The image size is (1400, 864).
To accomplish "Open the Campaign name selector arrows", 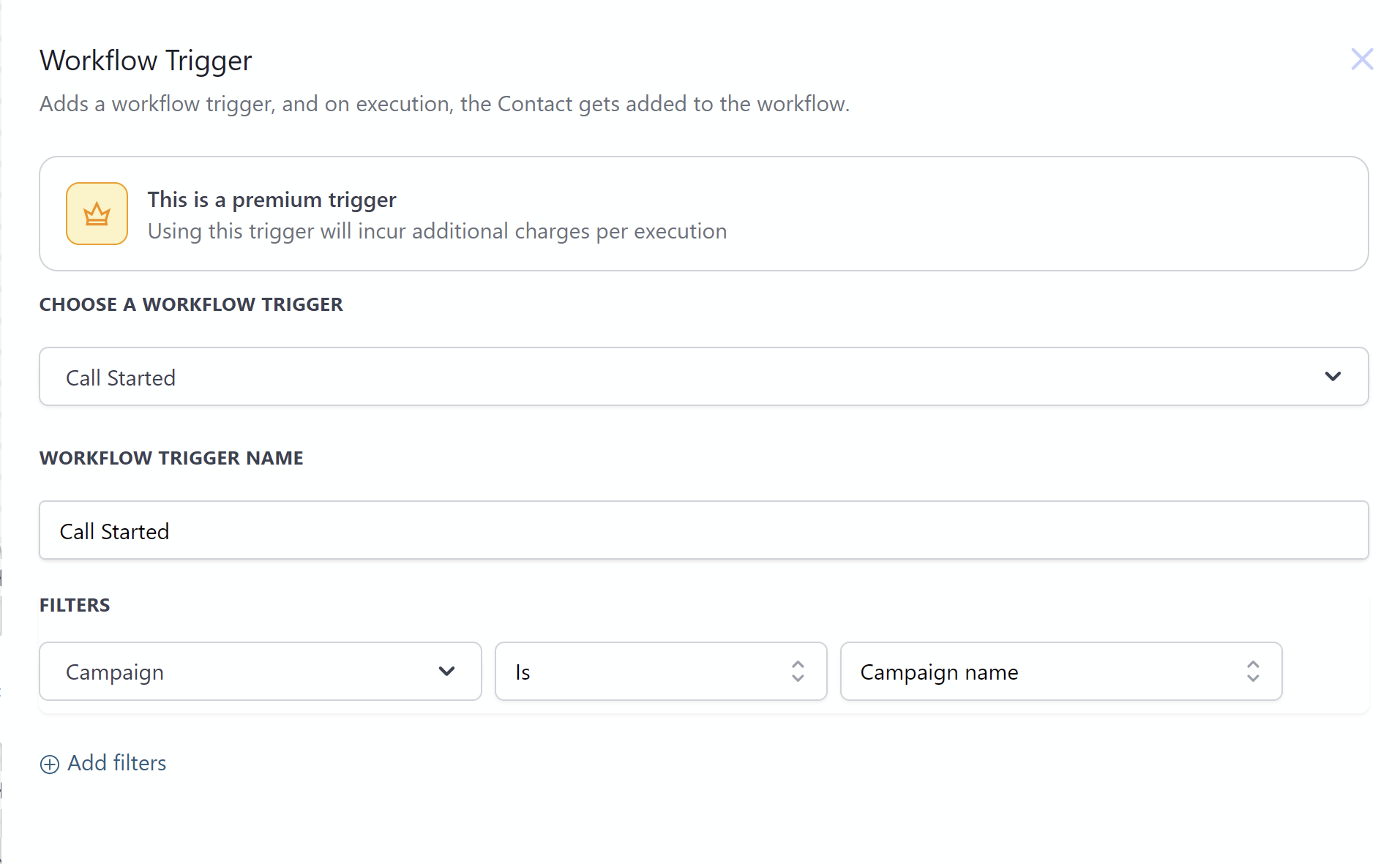I will coord(1253,672).
